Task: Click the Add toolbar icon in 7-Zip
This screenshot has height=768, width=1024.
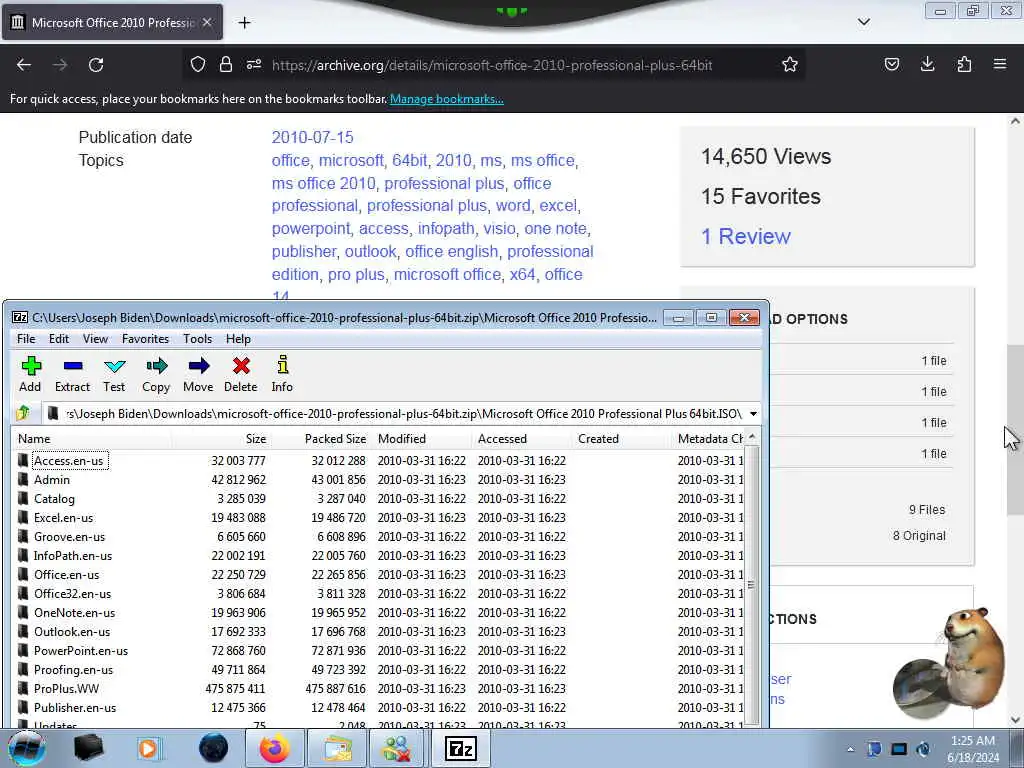Action: pos(30,374)
